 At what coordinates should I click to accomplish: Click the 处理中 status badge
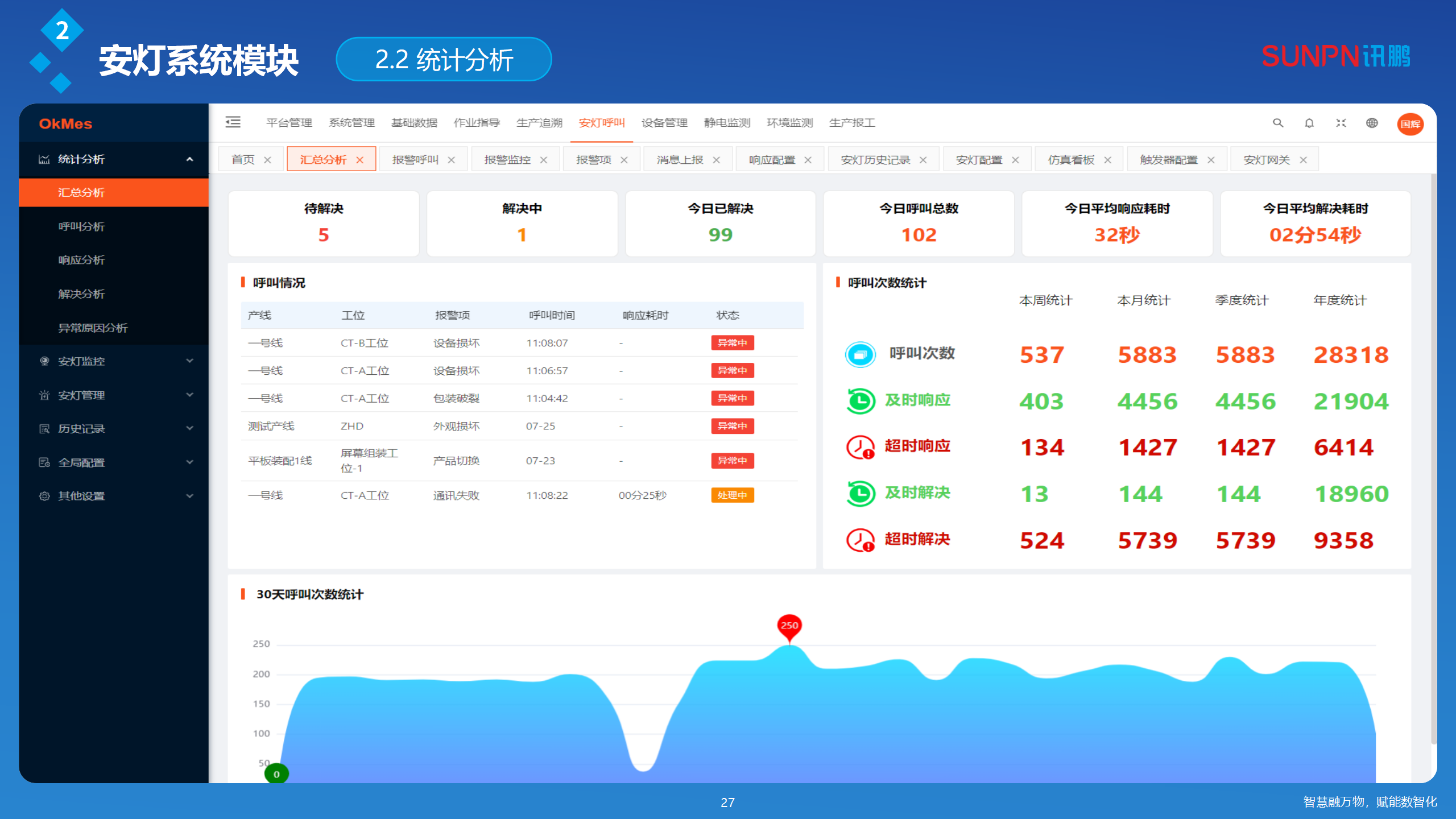click(732, 495)
